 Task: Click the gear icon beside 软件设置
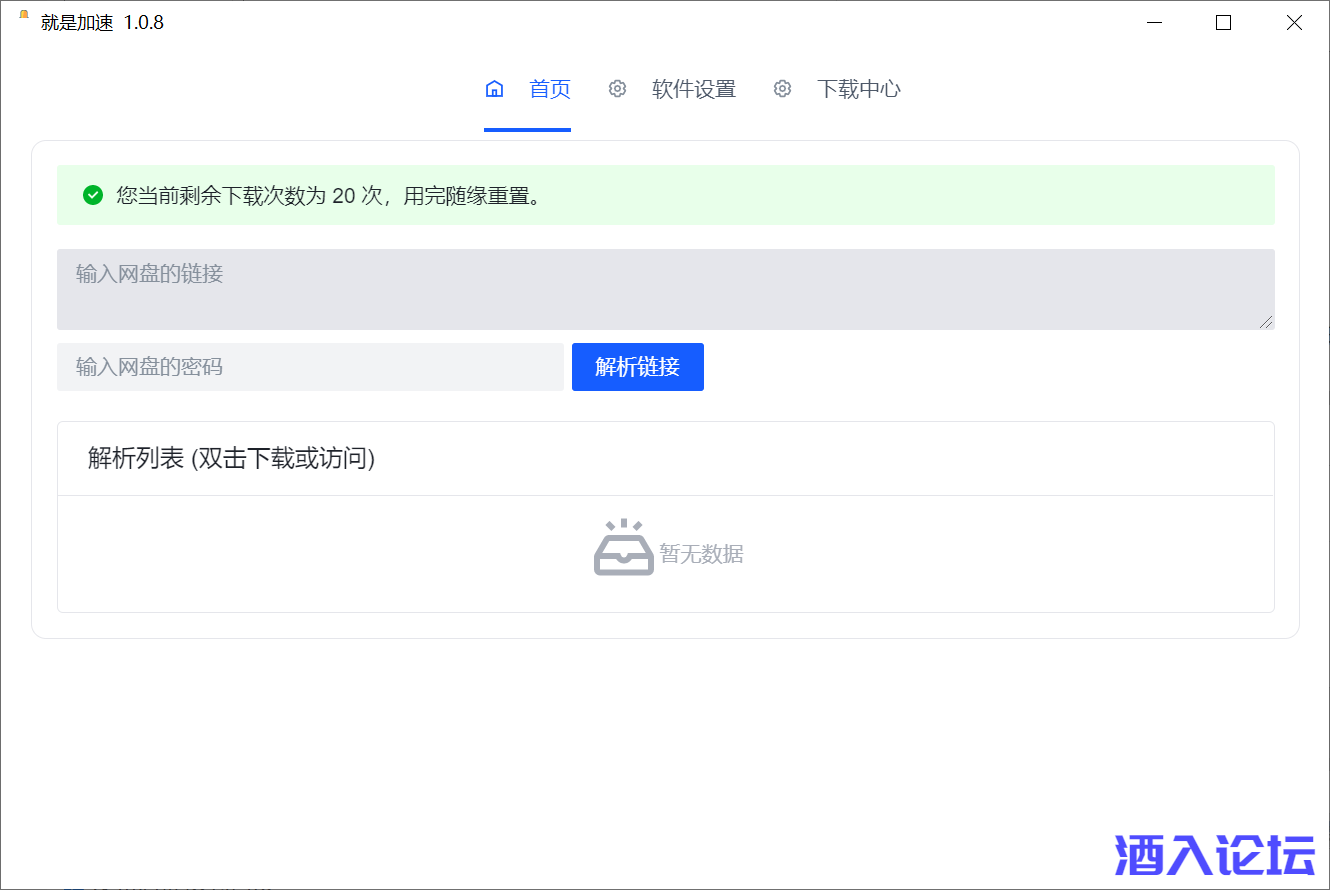point(617,89)
